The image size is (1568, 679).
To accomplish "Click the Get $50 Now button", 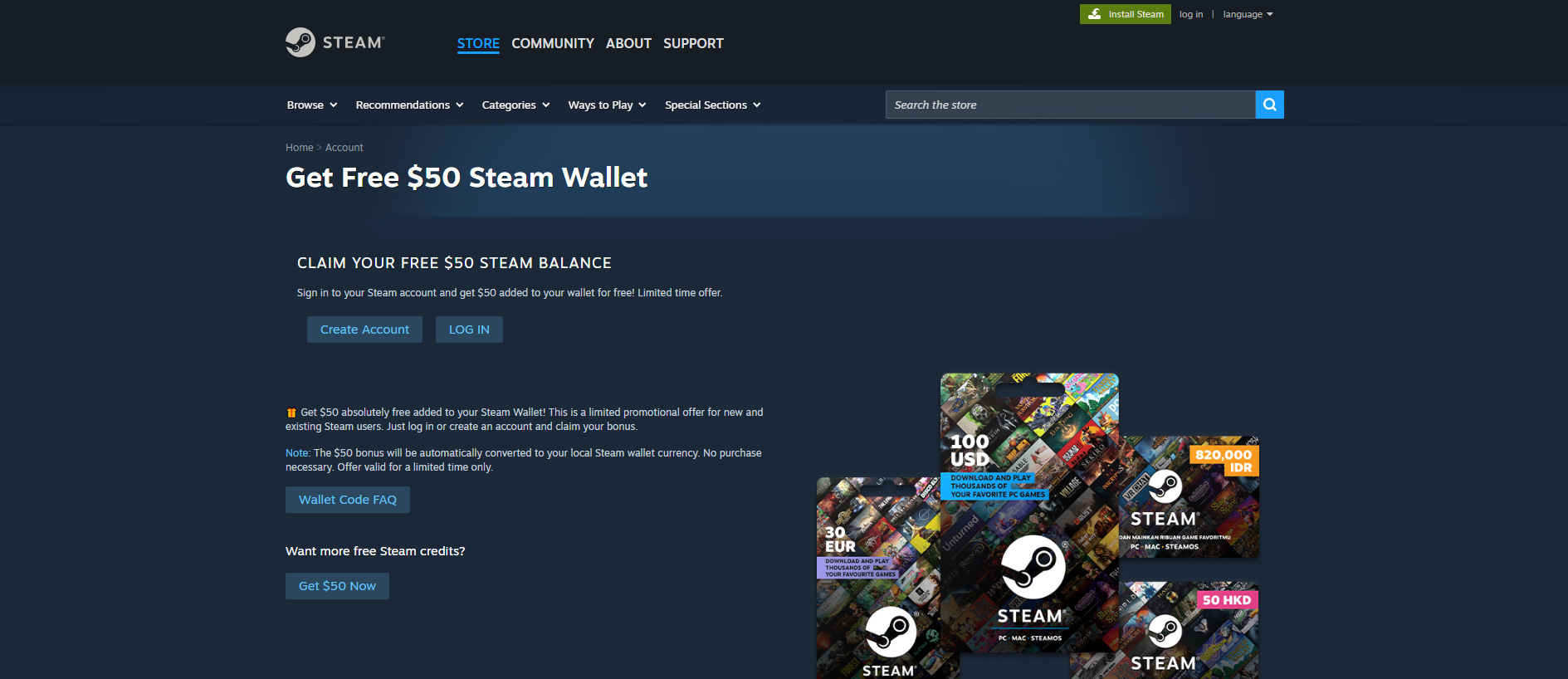I will [x=337, y=586].
